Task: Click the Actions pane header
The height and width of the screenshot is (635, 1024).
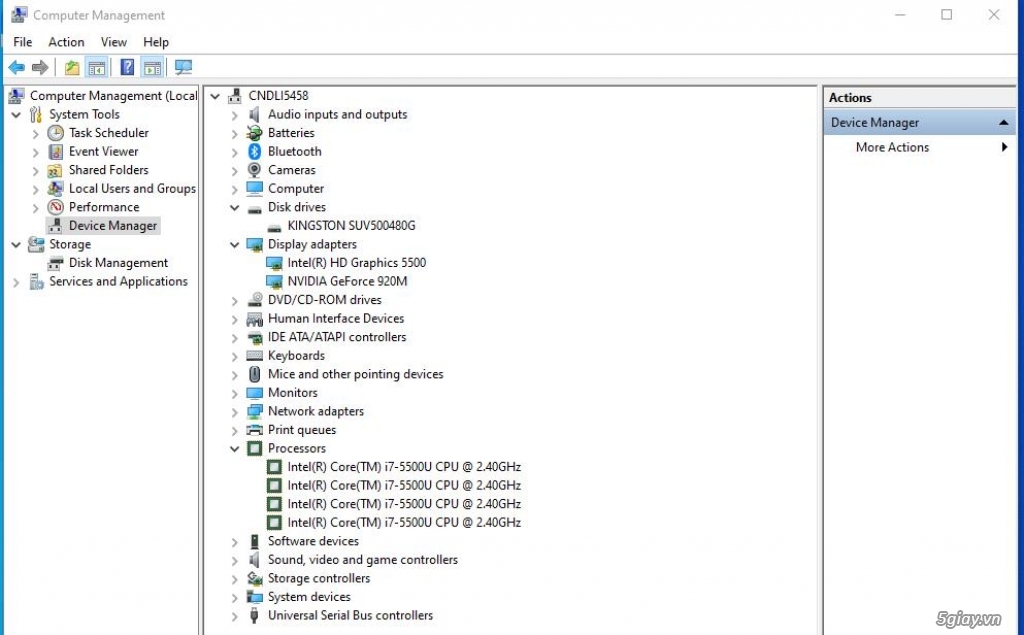Action: tap(920, 98)
